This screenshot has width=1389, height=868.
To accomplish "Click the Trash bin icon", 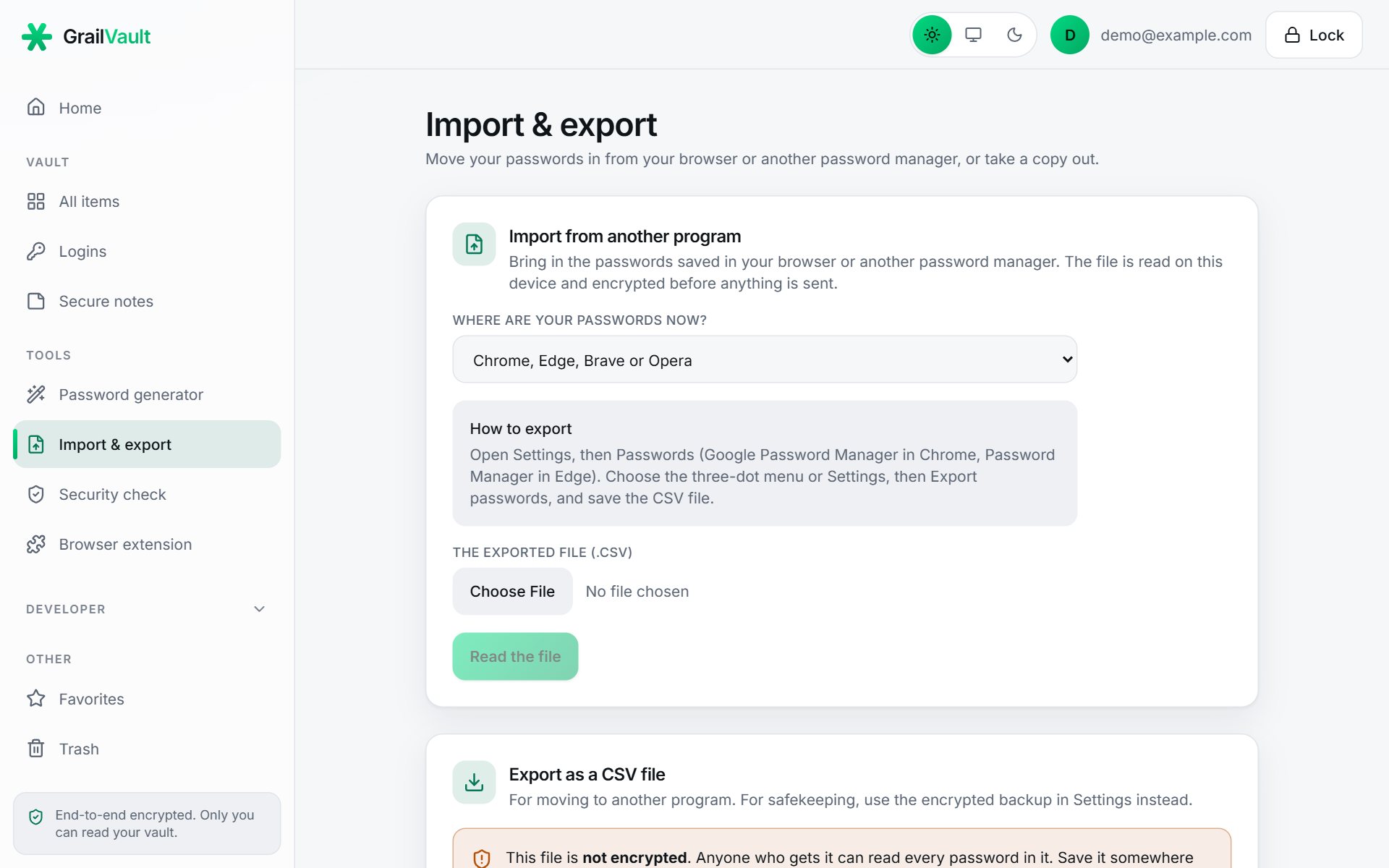I will [x=35, y=749].
